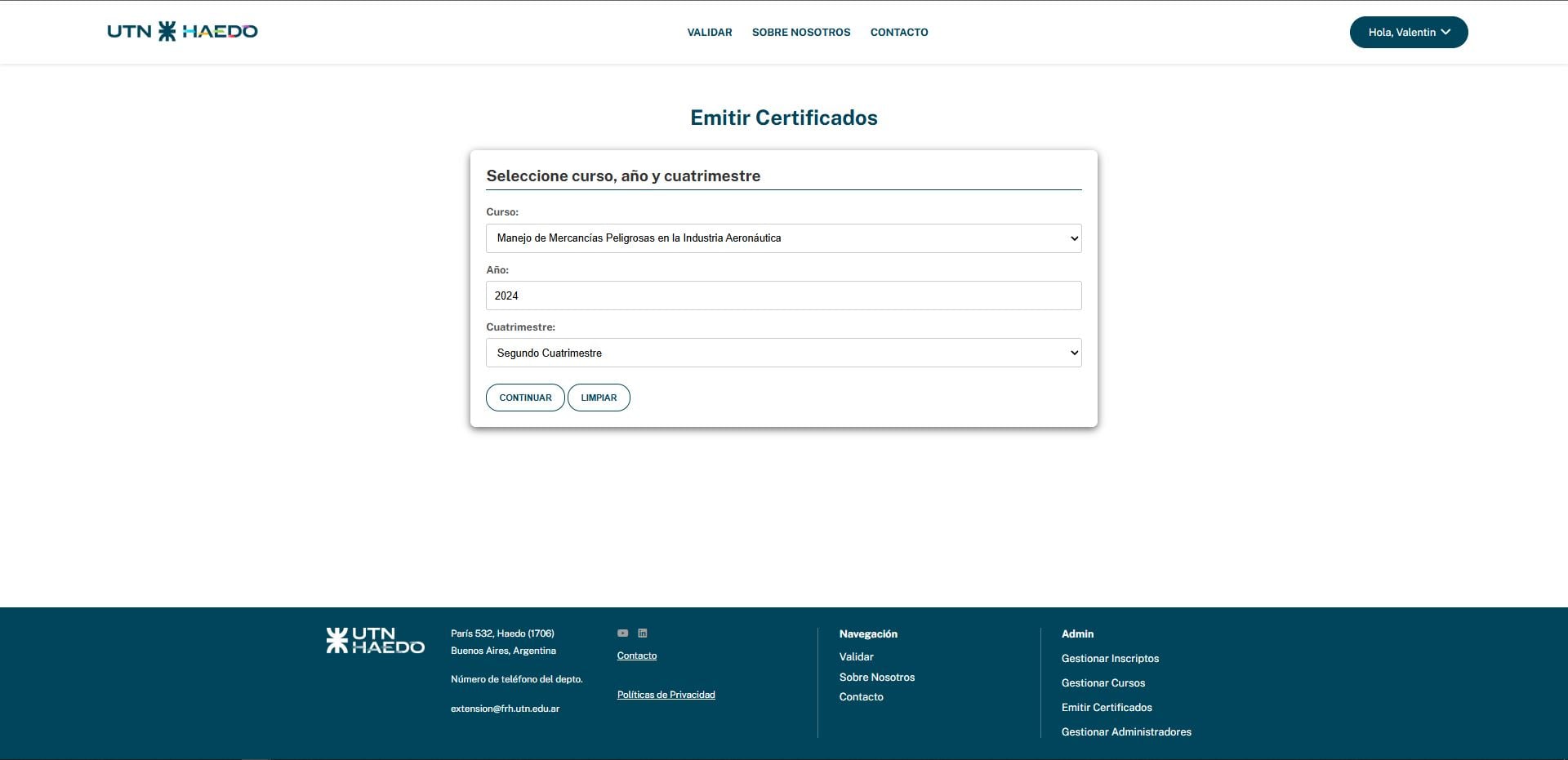Image resolution: width=1568 pixels, height=760 pixels.
Task: Expand the Curso dropdown
Action: pyautogui.click(x=784, y=238)
